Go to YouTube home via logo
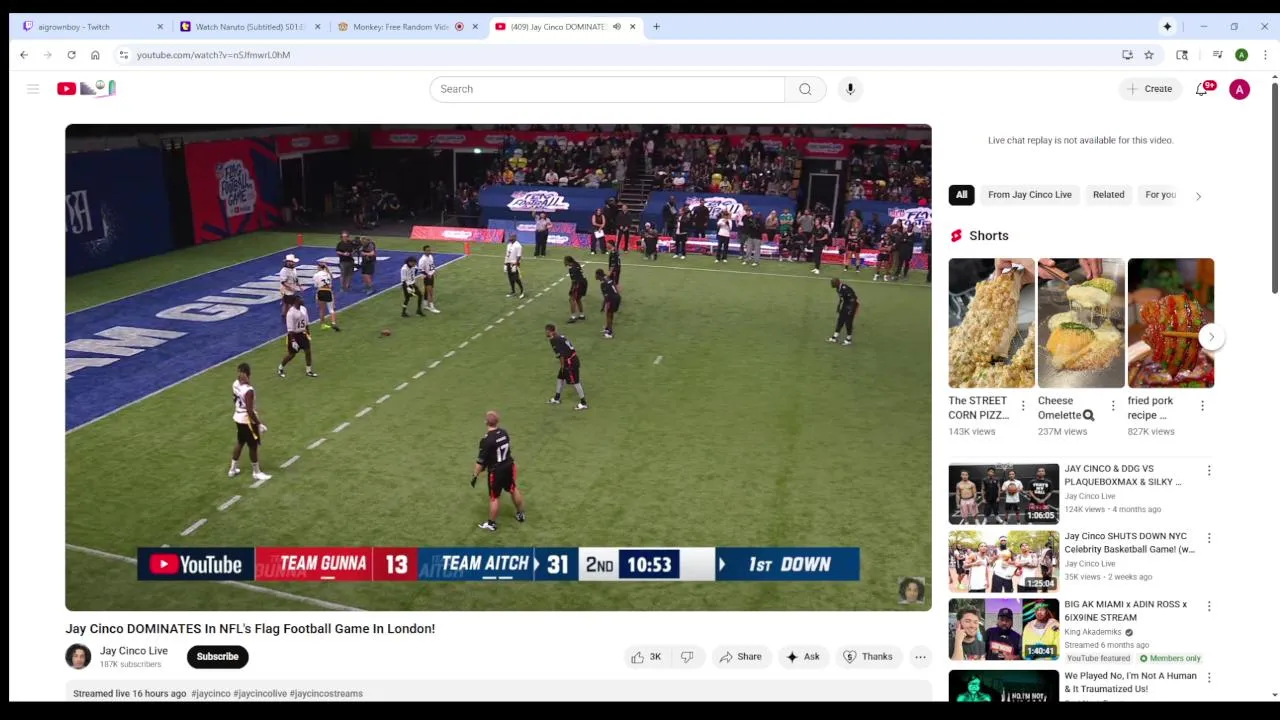This screenshot has height=720, width=1280. [x=86, y=89]
